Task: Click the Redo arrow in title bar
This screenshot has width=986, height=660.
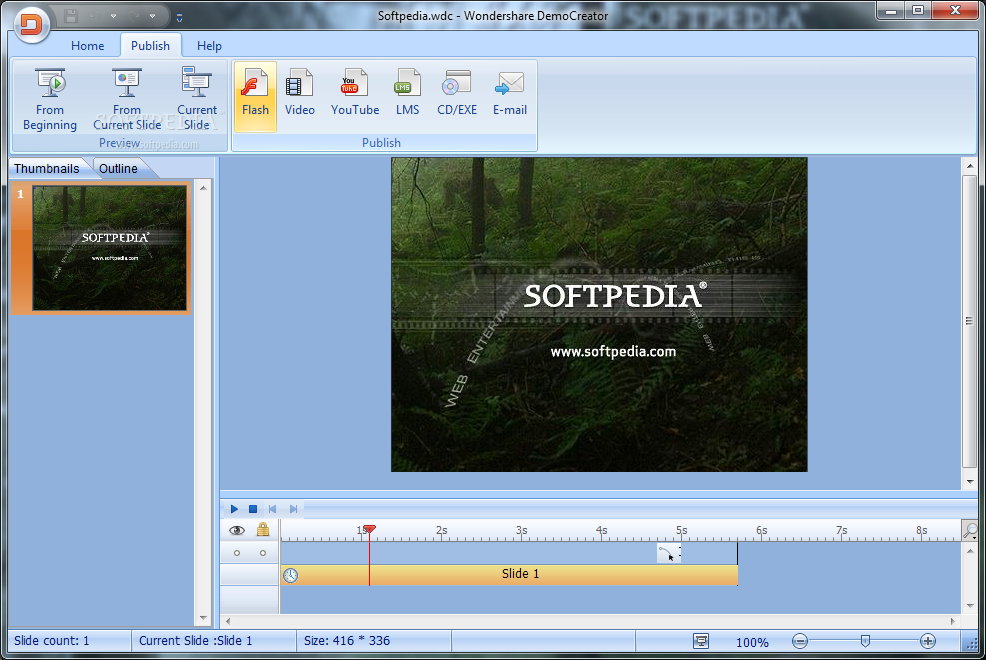Action: tap(133, 16)
